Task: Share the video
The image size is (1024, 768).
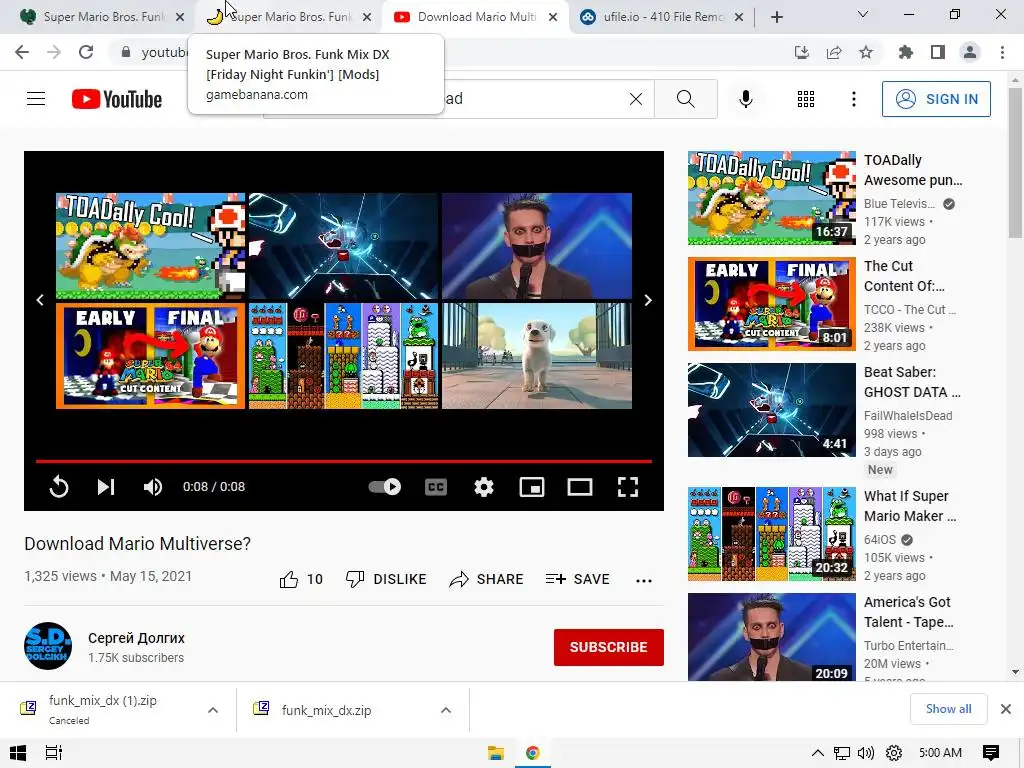Action: pos(487,579)
